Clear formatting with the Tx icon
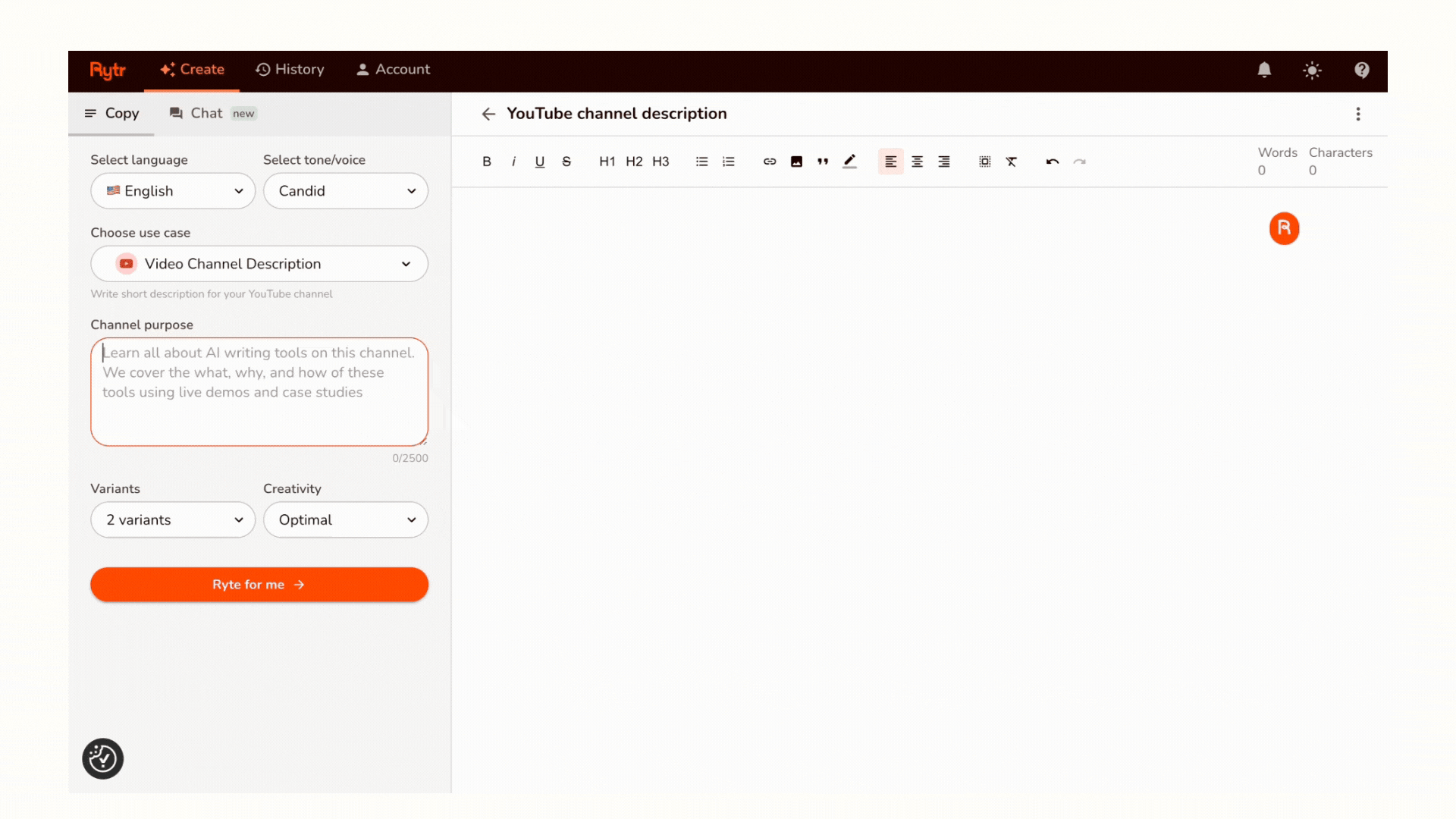The image size is (1456, 819). click(1012, 162)
